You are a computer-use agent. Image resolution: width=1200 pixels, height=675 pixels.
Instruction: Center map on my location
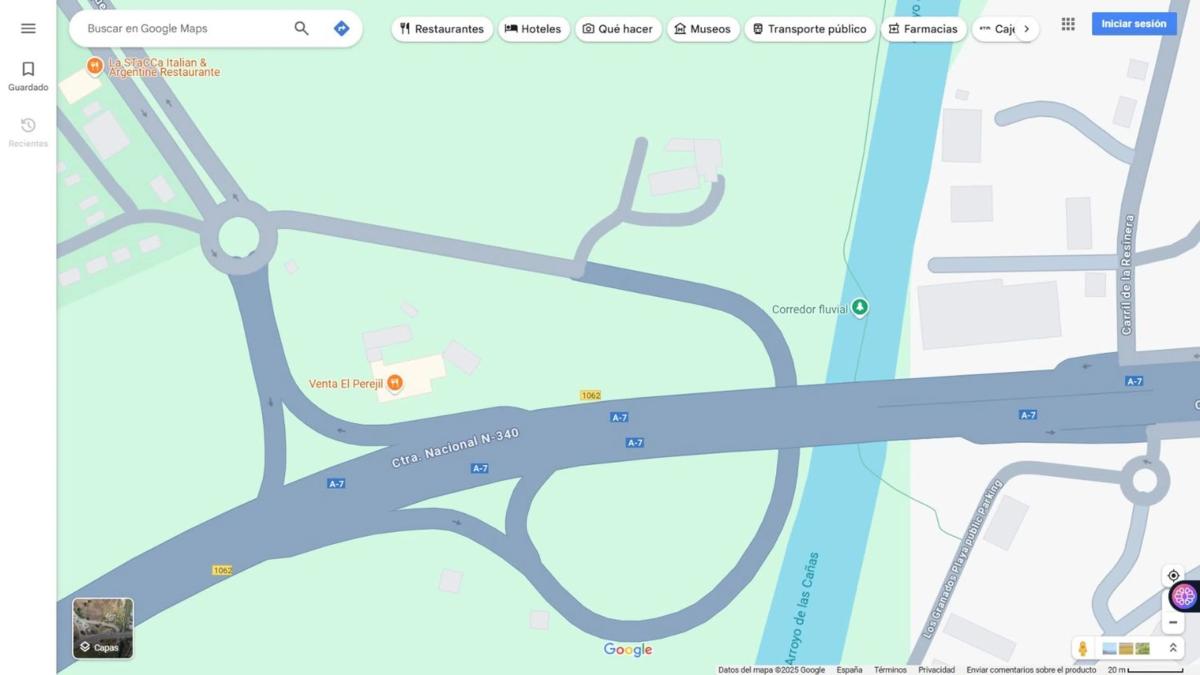(1173, 576)
